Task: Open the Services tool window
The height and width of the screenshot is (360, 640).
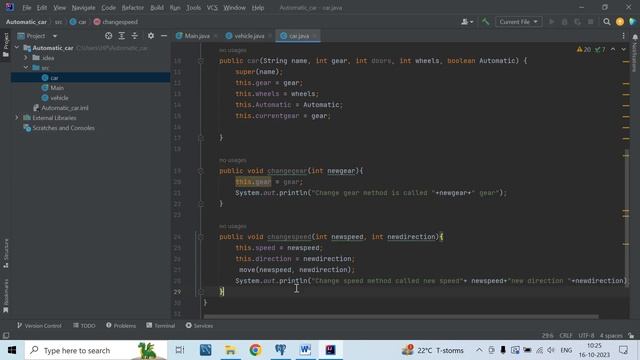Action: 199,325
